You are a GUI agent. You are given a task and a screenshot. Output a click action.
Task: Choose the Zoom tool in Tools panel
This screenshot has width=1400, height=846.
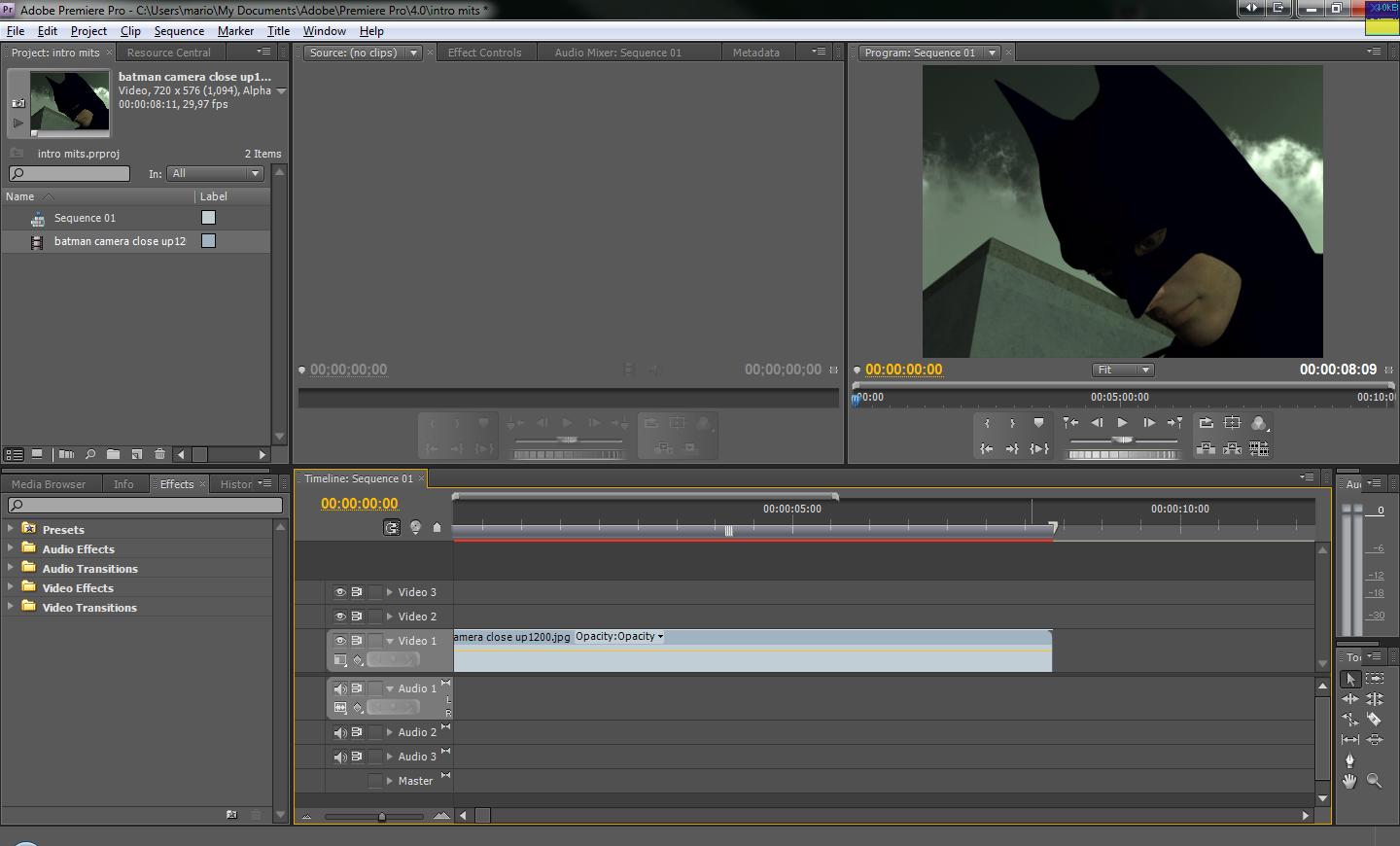1375,781
